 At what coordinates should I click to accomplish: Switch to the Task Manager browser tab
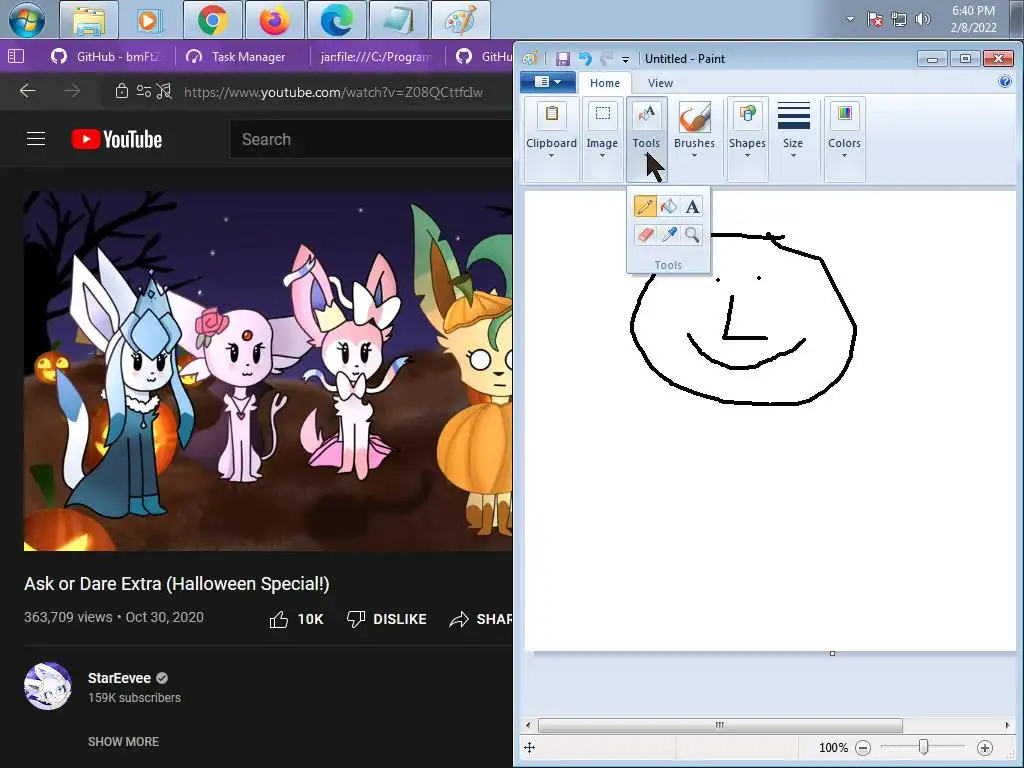[236, 57]
